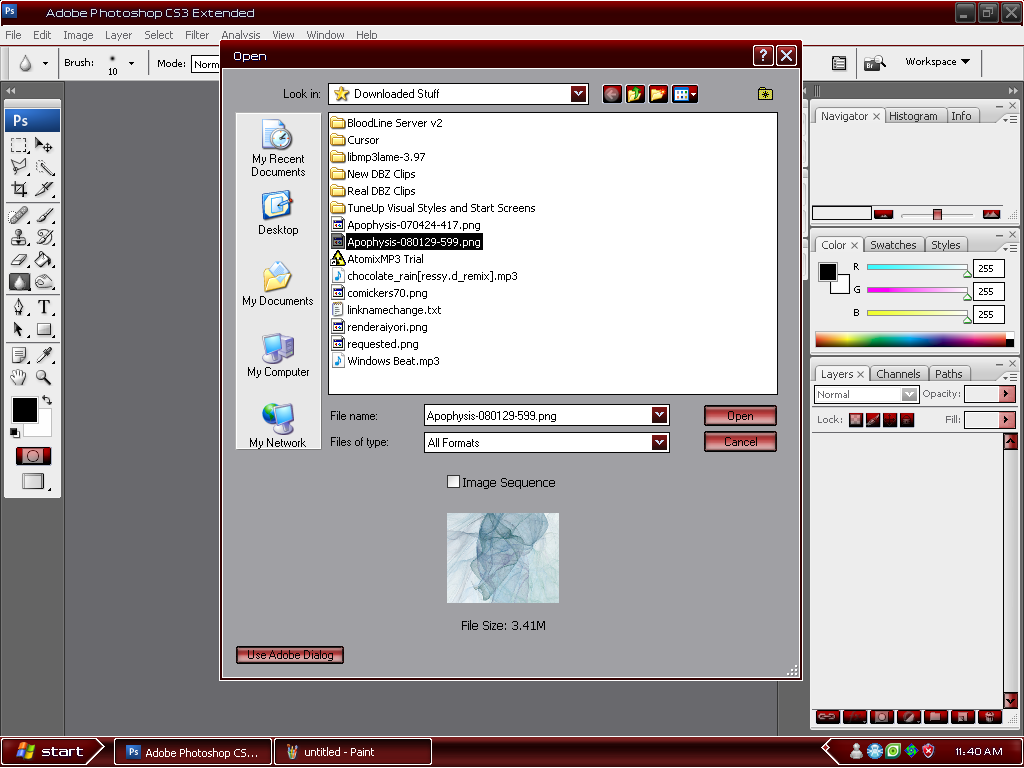Select the History Brush tool
The height and width of the screenshot is (768, 1024).
pos(44,237)
